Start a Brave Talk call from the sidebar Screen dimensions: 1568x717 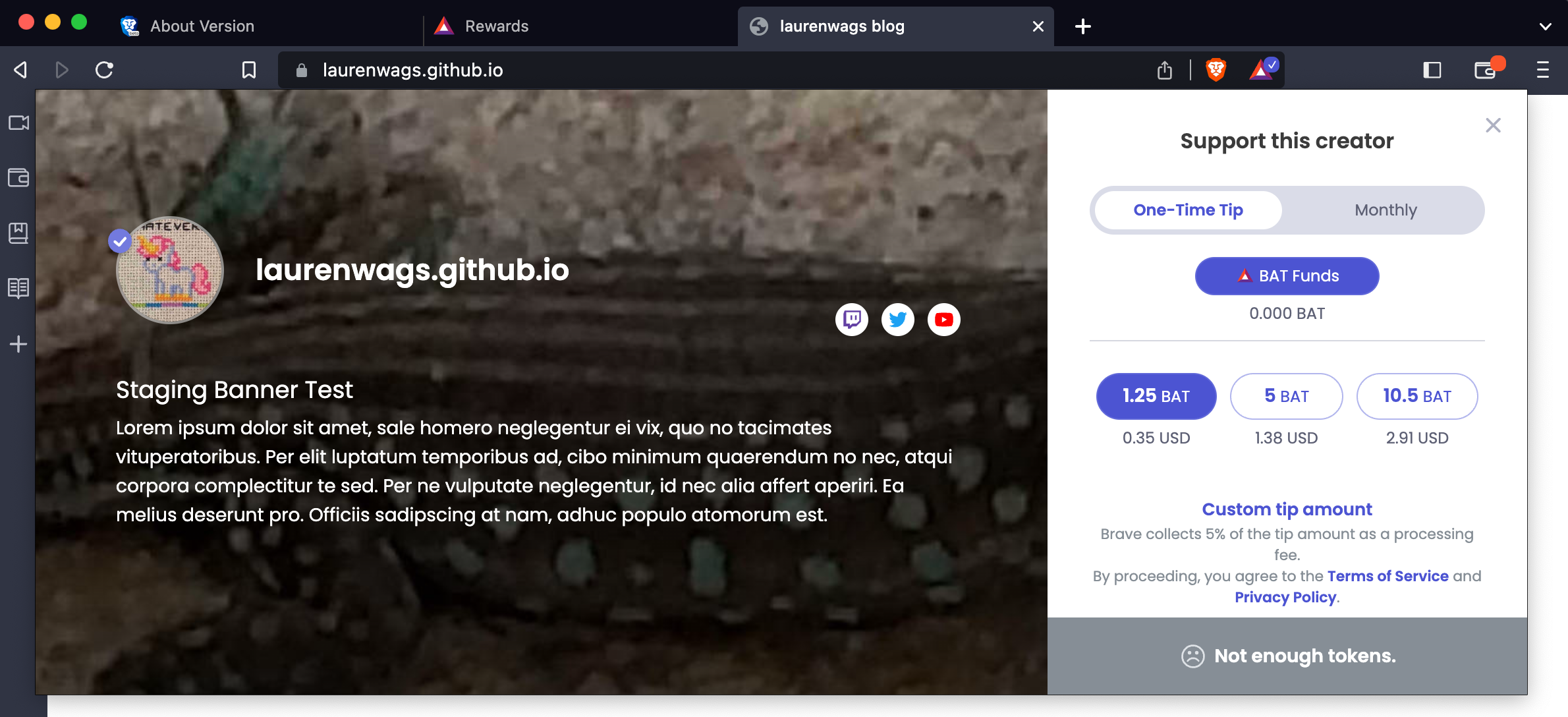pyautogui.click(x=18, y=122)
